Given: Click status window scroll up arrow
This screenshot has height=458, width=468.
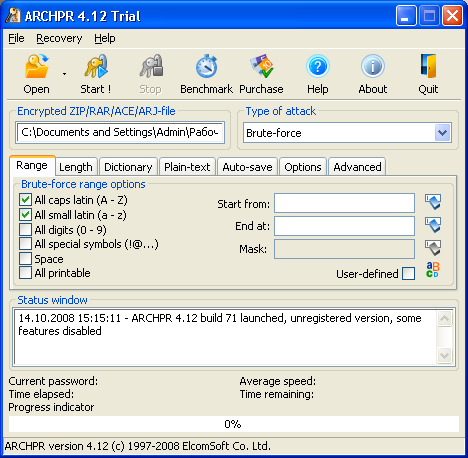Looking at the screenshot, I should point(444,319).
